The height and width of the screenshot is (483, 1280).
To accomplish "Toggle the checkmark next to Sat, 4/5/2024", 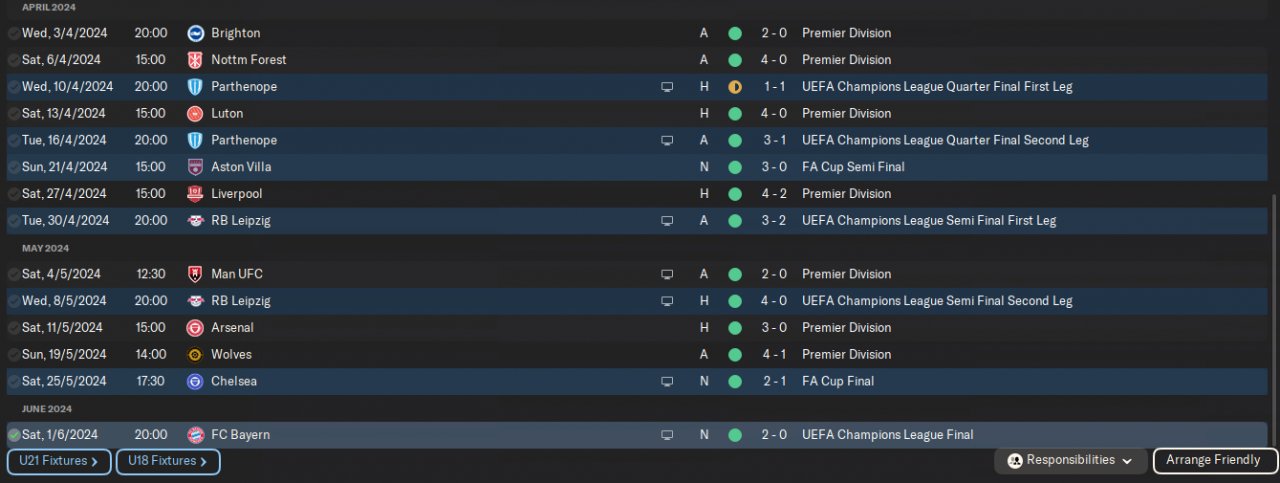I will (13, 274).
